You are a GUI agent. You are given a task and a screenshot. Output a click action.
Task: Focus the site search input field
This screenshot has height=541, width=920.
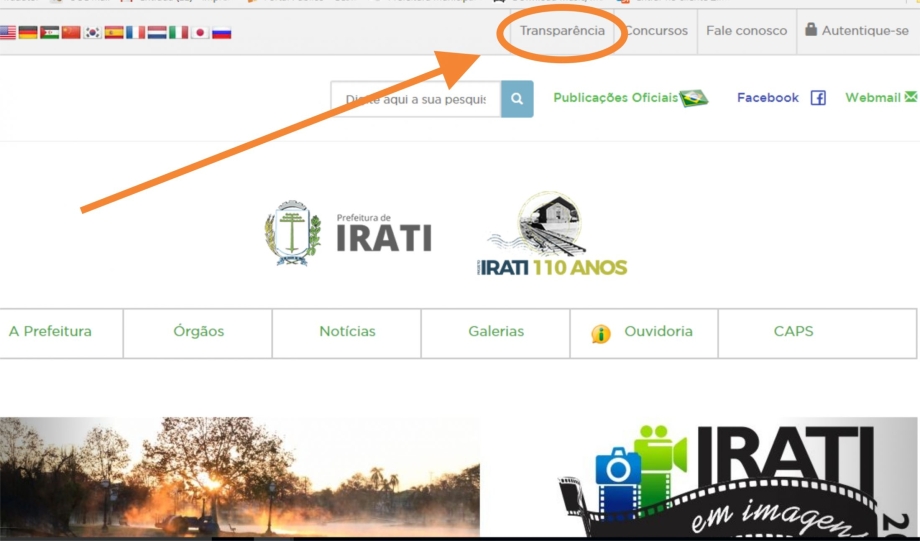pyautogui.click(x=415, y=99)
